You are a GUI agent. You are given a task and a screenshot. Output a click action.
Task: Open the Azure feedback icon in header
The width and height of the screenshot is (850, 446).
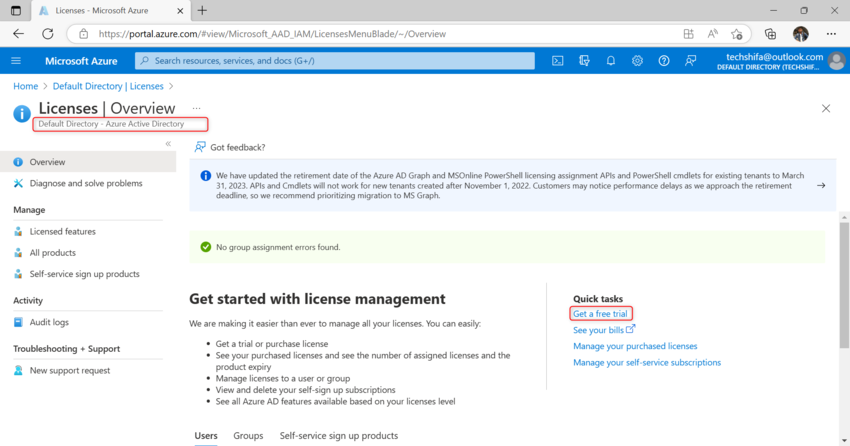(690, 61)
